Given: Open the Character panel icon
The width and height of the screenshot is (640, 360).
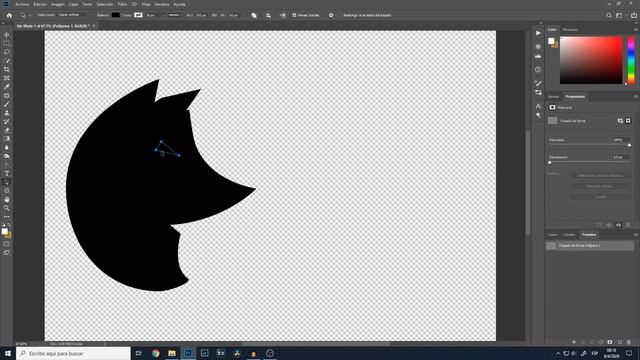Looking at the screenshot, I should point(538,106).
